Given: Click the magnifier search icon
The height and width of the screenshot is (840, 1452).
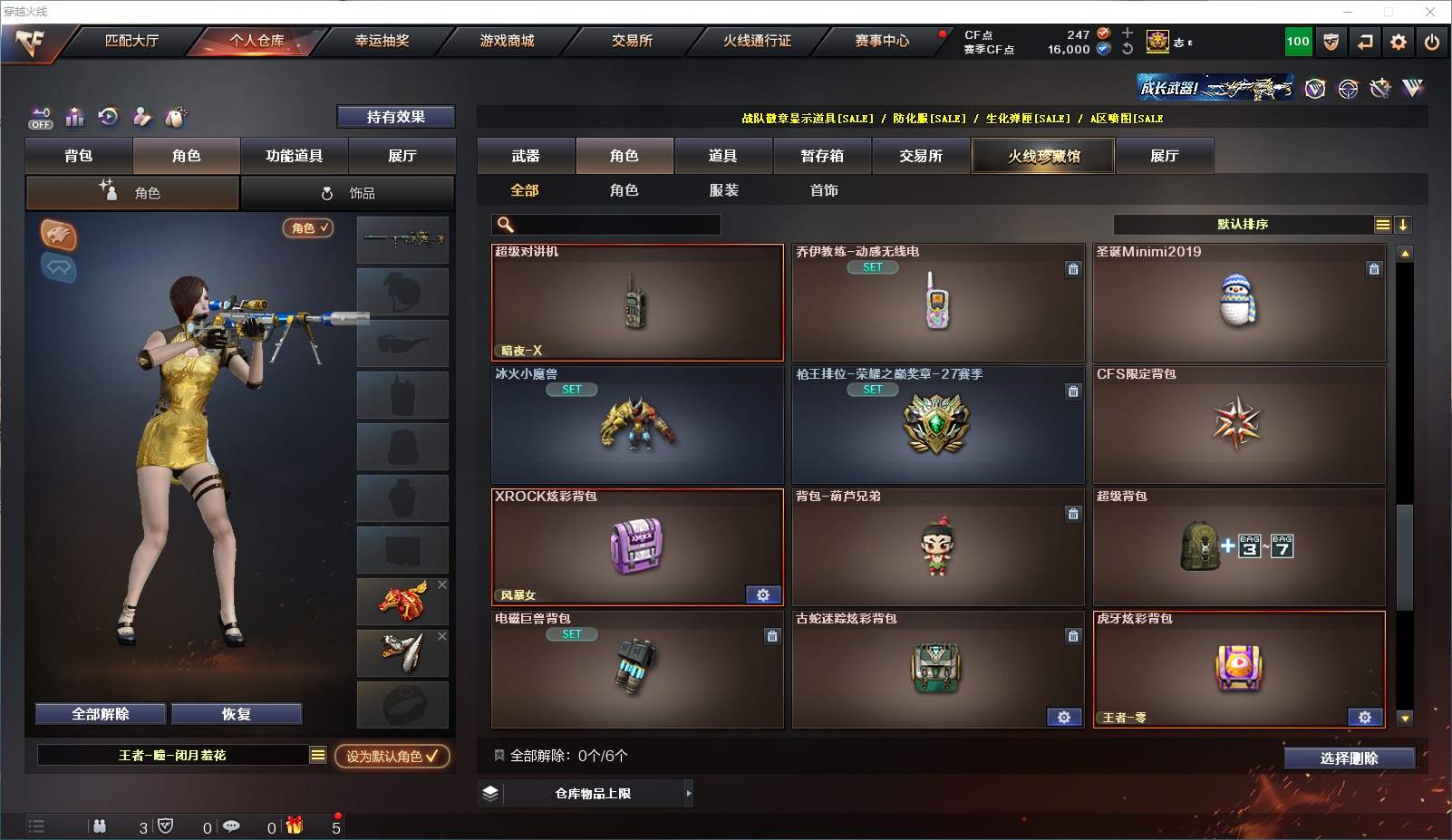Looking at the screenshot, I should (x=506, y=225).
